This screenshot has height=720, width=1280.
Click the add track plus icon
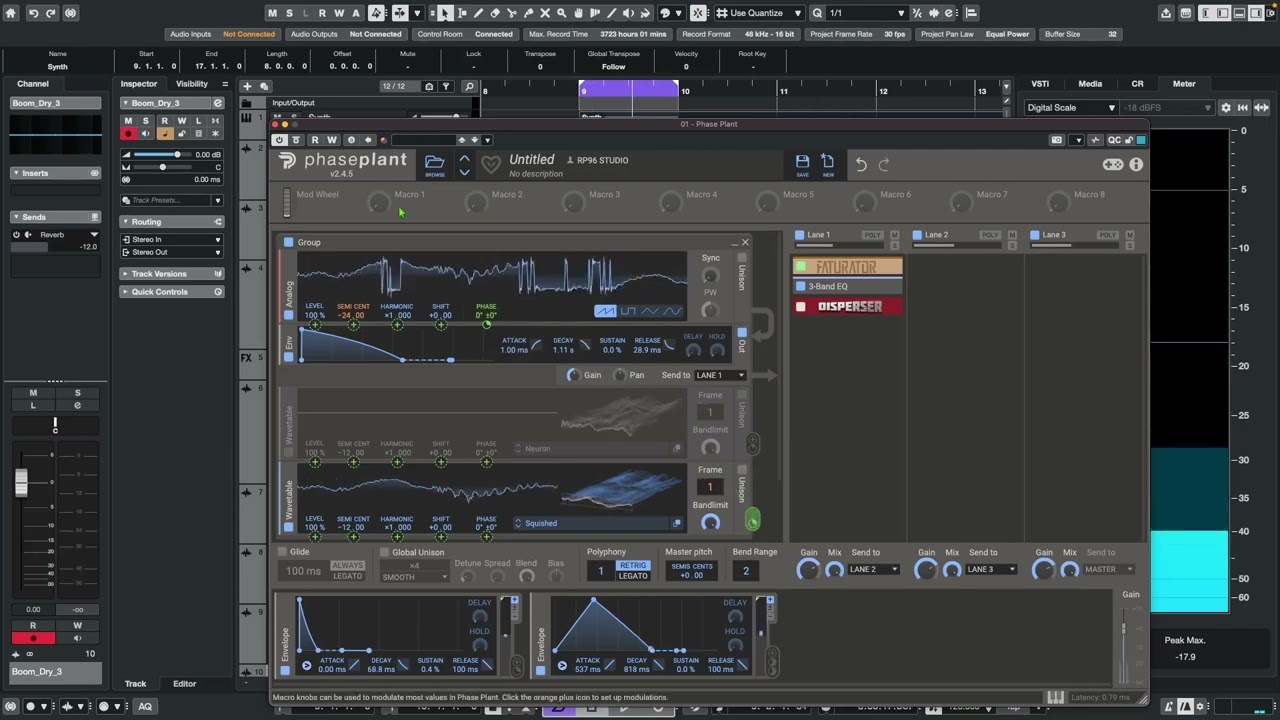pyautogui.click(x=247, y=86)
